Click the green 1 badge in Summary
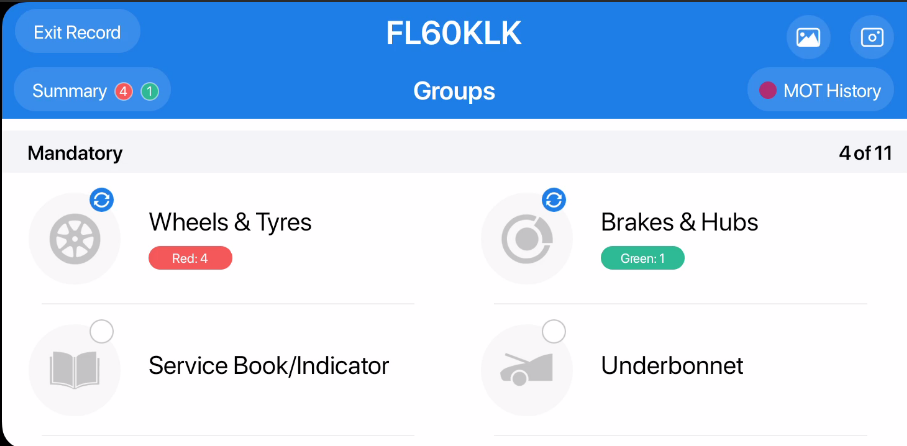 (x=149, y=91)
